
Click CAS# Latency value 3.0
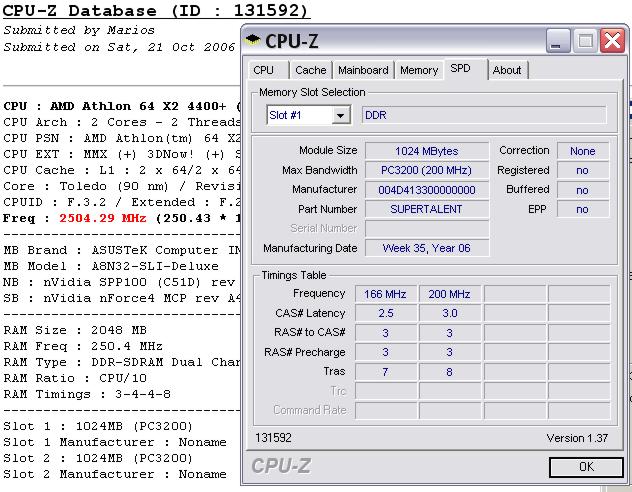(450, 313)
